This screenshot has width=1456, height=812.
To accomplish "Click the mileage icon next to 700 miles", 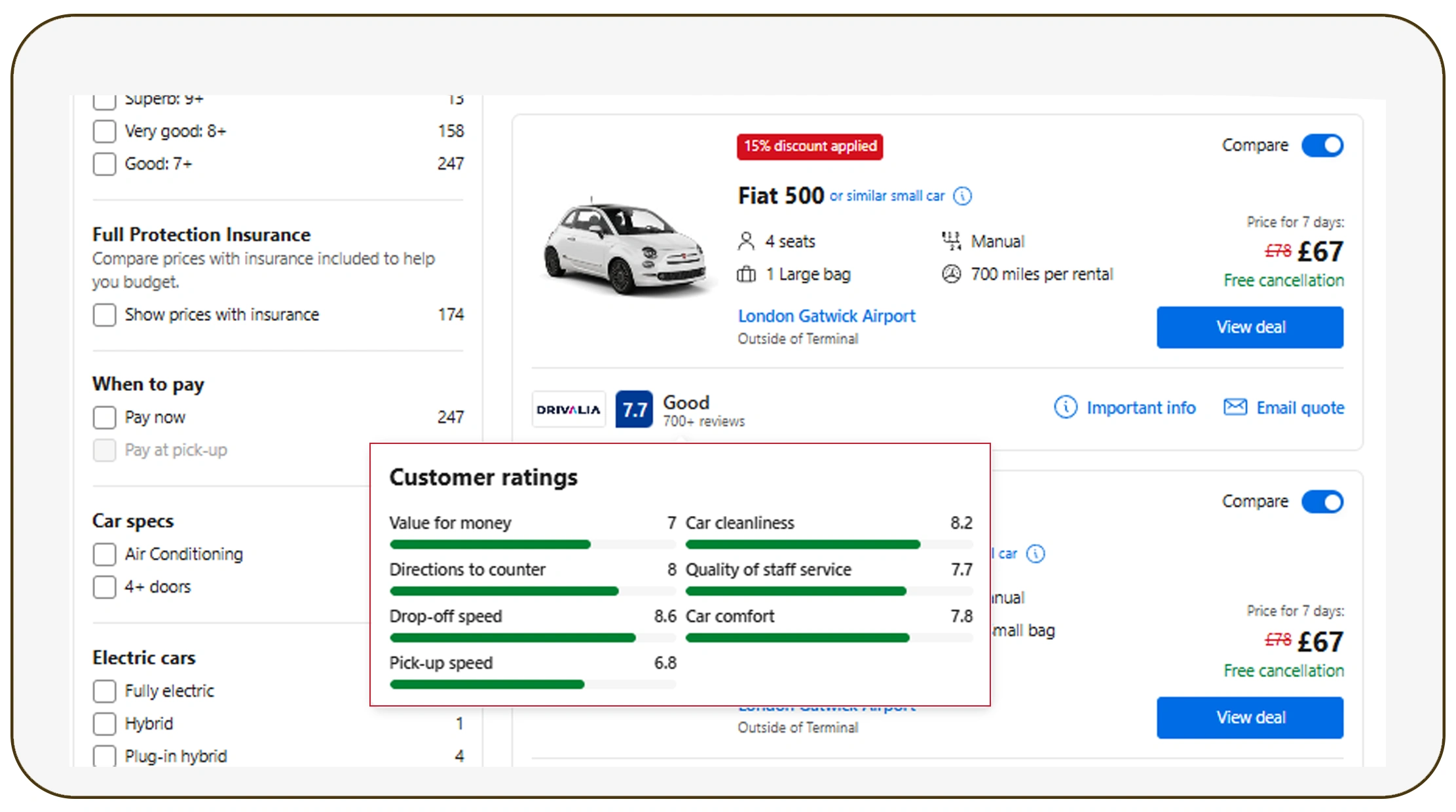I will [x=951, y=274].
